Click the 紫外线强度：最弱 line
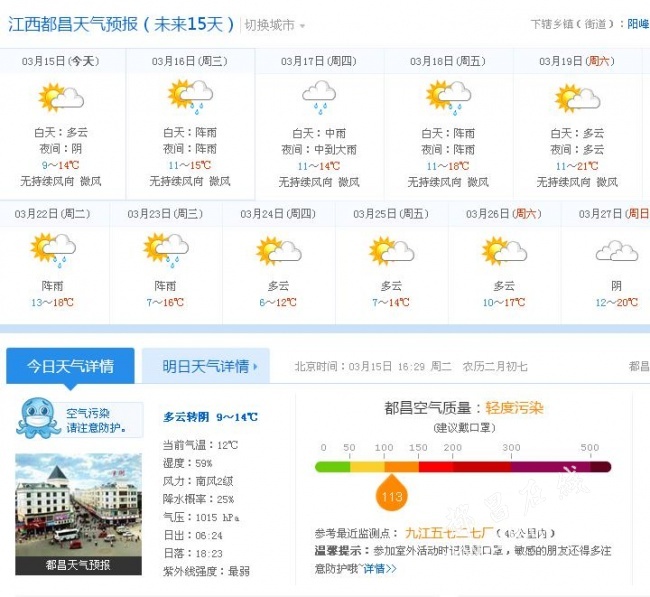 [x=206, y=571]
